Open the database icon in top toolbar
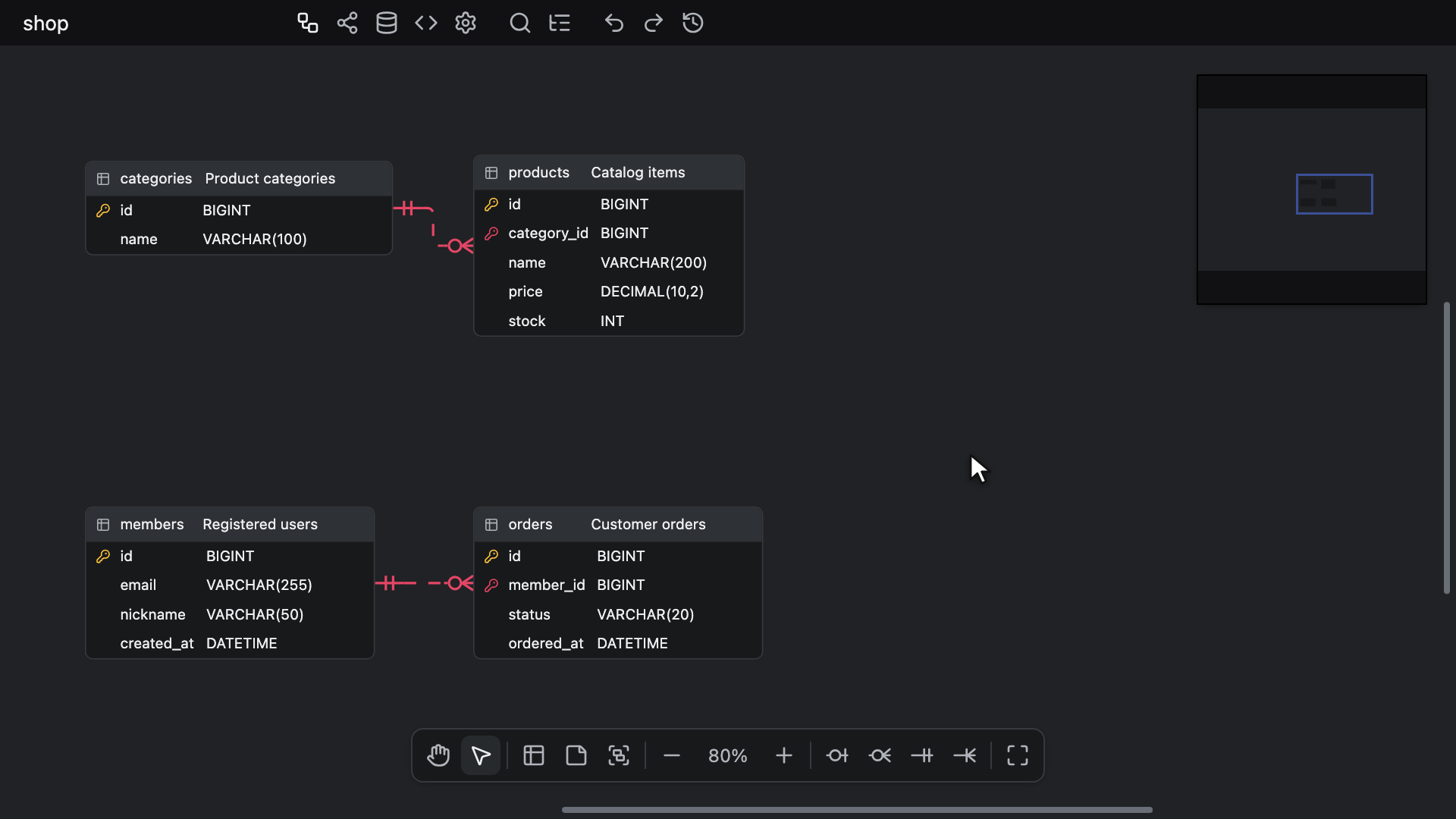The width and height of the screenshot is (1456, 819). pyautogui.click(x=387, y=23)
